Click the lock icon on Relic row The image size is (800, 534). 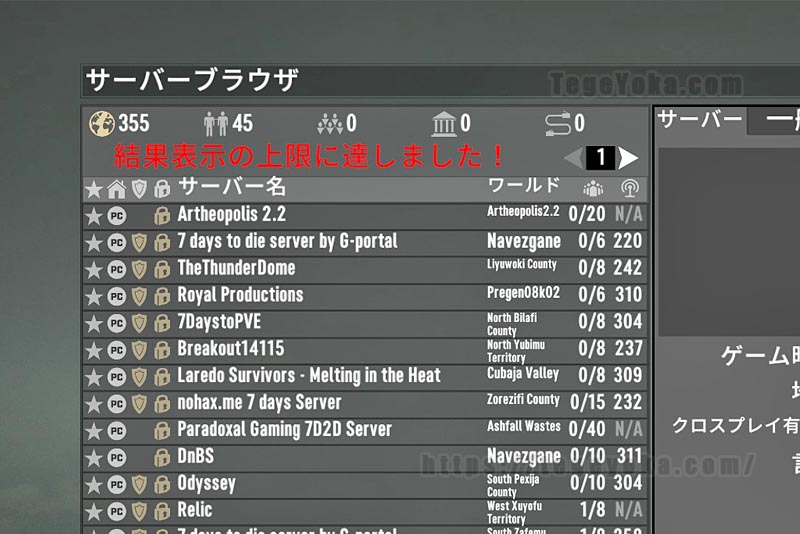pos(162,512)
